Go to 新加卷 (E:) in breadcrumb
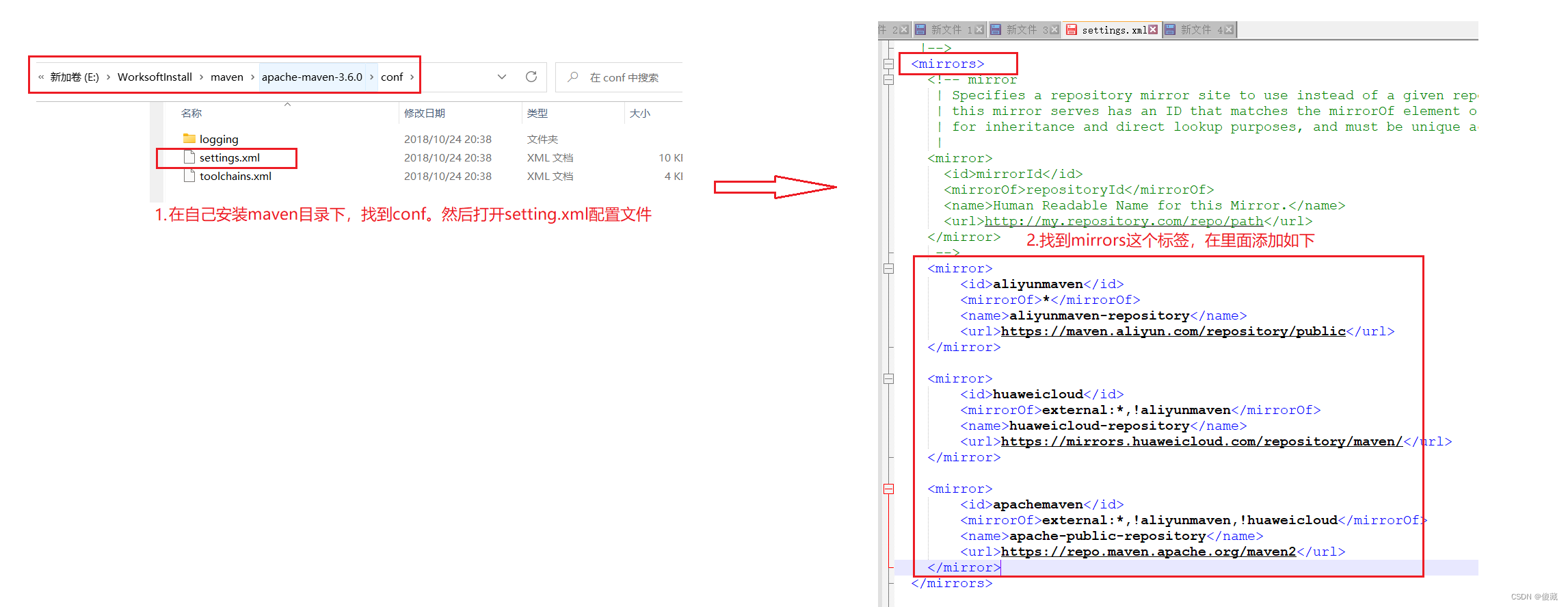 [75, 77]
